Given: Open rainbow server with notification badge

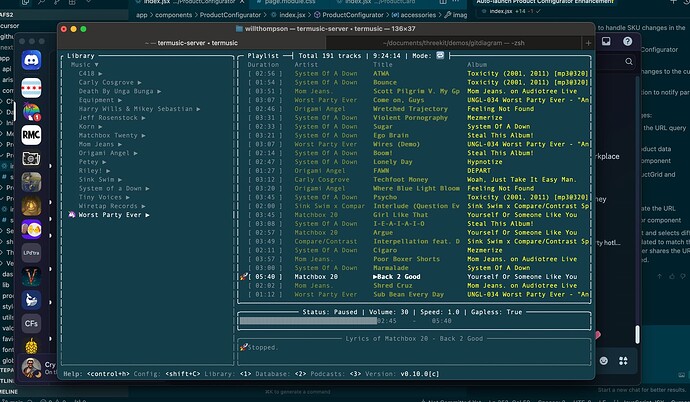Looking at the screenshot, I should tap(31, 112).
